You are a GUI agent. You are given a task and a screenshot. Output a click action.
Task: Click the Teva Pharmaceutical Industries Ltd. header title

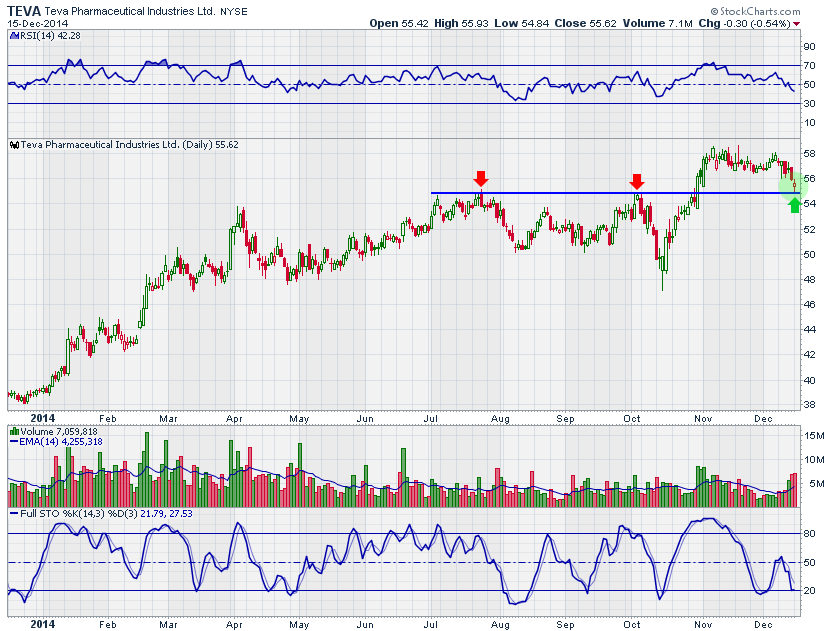click(130, 11)
